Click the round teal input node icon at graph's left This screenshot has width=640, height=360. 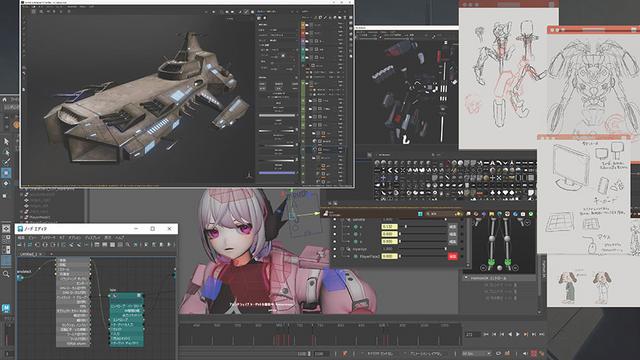point(20,277)
